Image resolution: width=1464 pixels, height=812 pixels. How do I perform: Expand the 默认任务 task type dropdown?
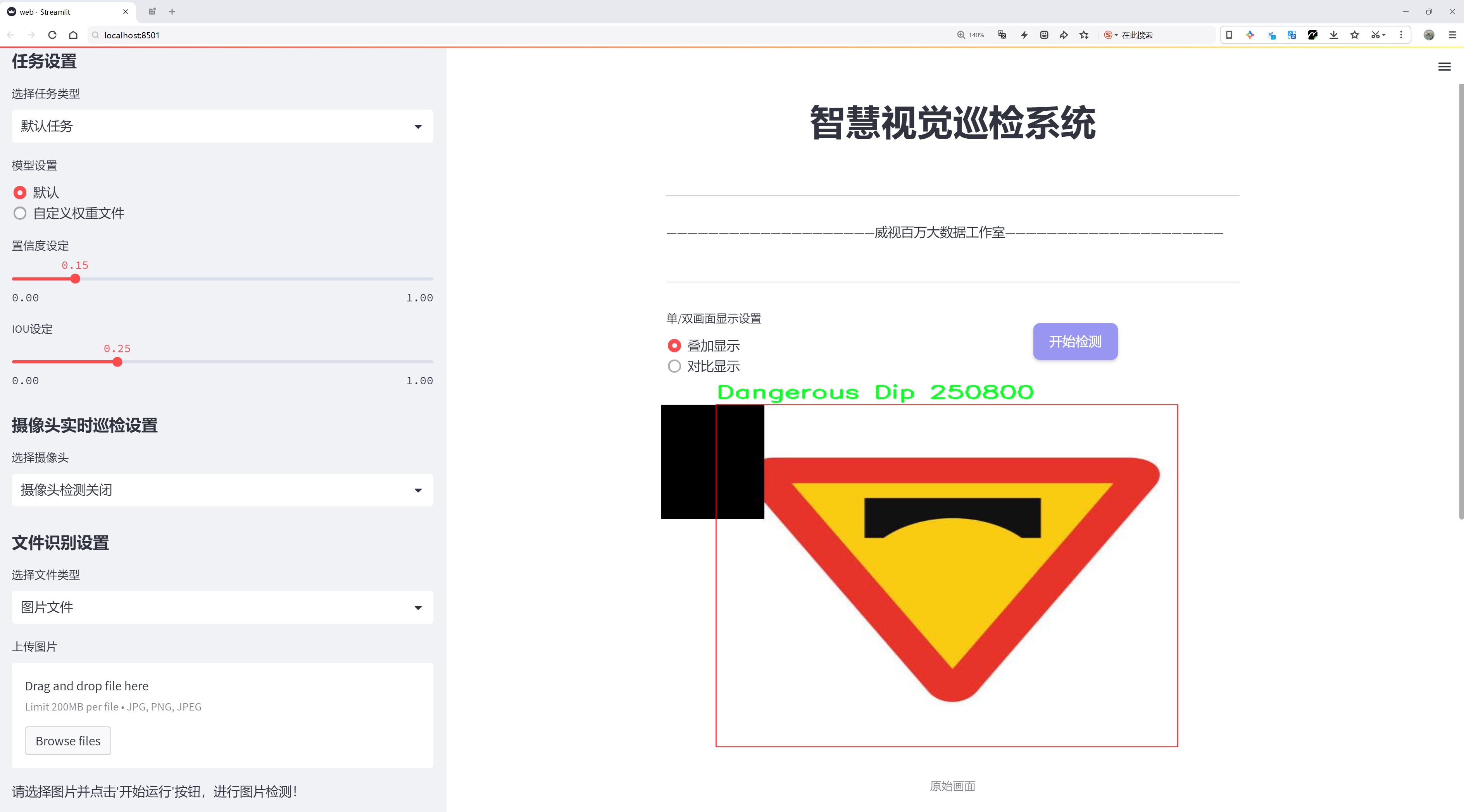coord(222,126)
